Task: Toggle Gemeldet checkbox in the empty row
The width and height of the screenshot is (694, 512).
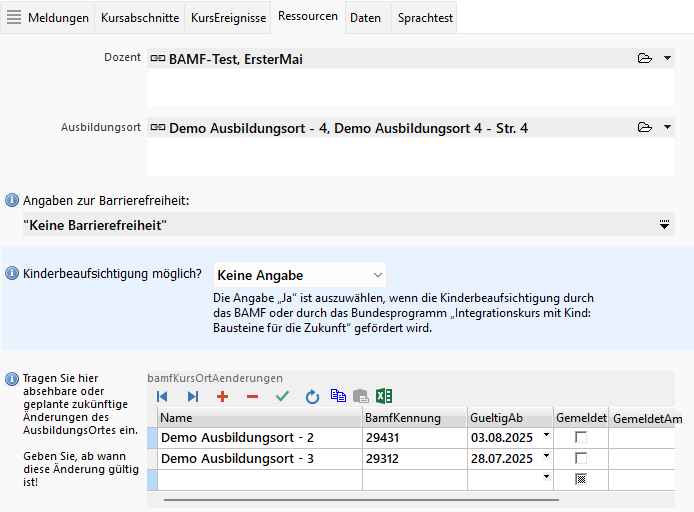Action: (x=581, y=480)
